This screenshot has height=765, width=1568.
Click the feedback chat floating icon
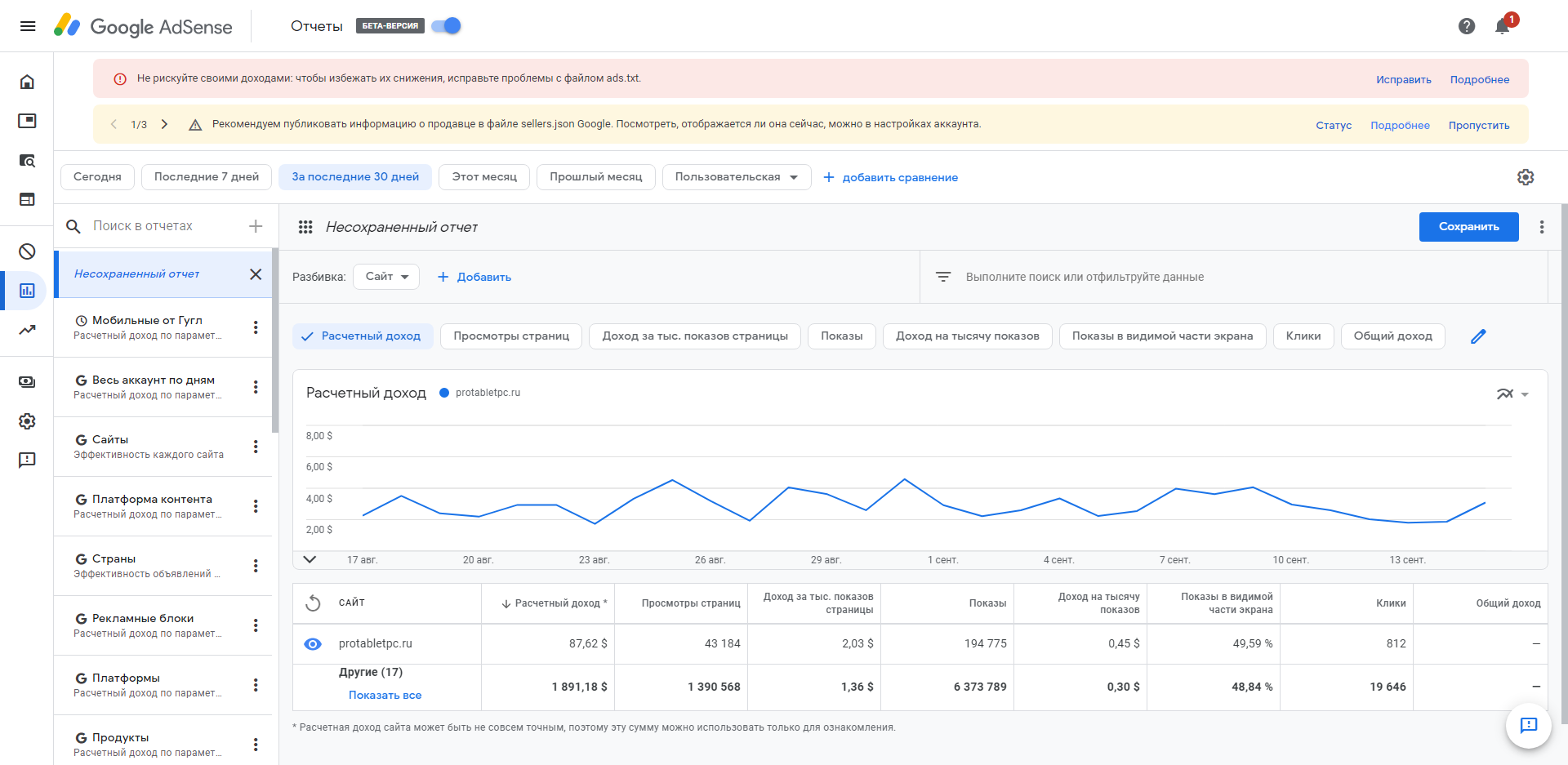1528,725
